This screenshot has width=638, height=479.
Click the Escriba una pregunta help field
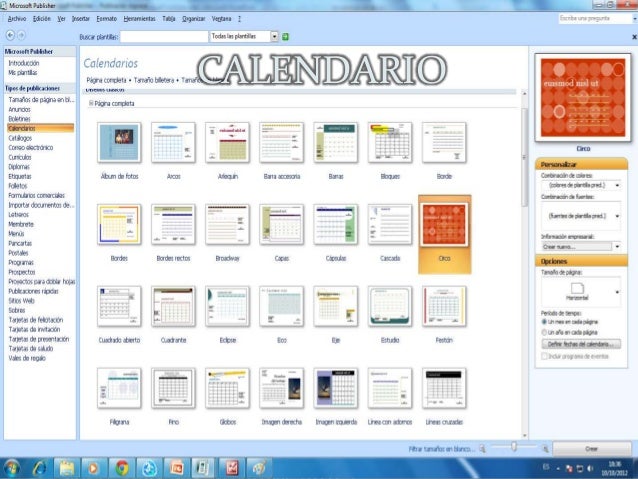point(594,18)
